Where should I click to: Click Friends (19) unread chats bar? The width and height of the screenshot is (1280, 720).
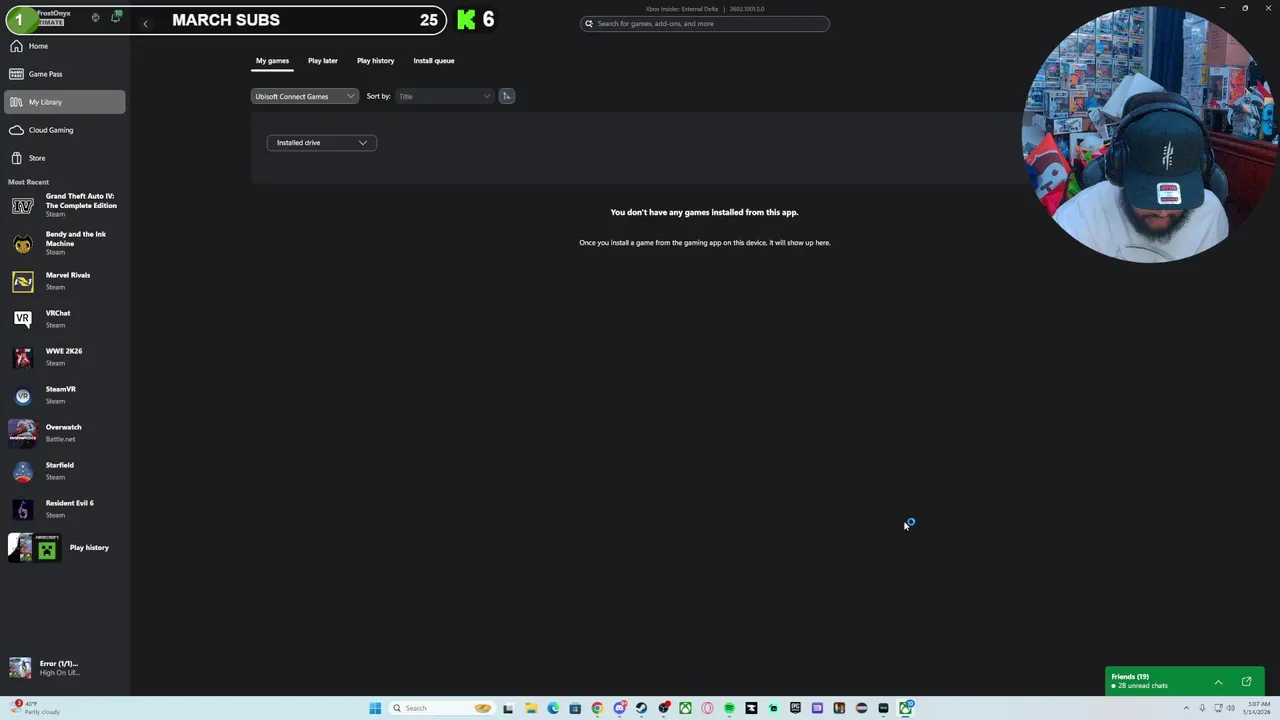[x=1184, y=681]
